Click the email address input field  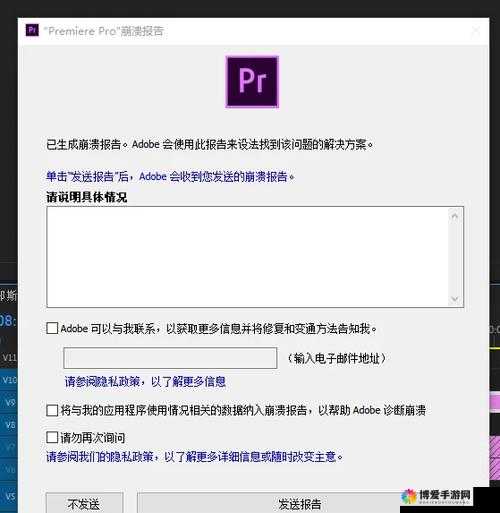[170, 358]
